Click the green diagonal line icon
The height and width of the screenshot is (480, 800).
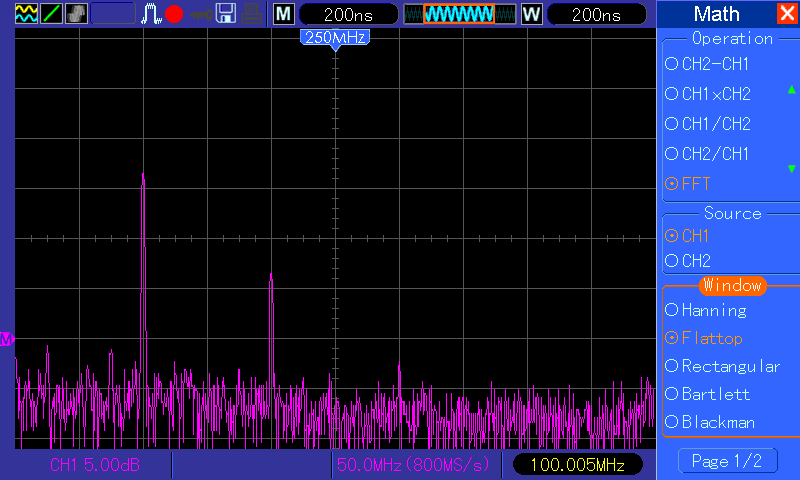coord(51,14)
